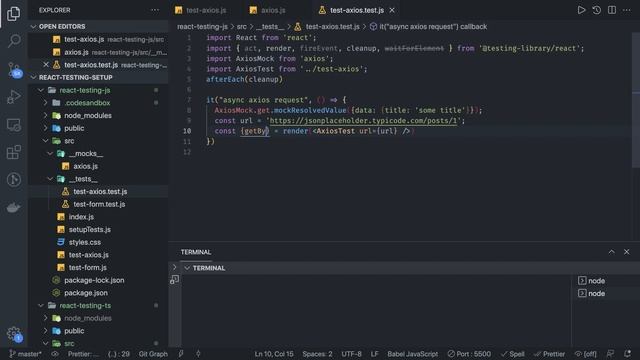Click Spaces: 2 indentation setting

[x=317, y=354]
